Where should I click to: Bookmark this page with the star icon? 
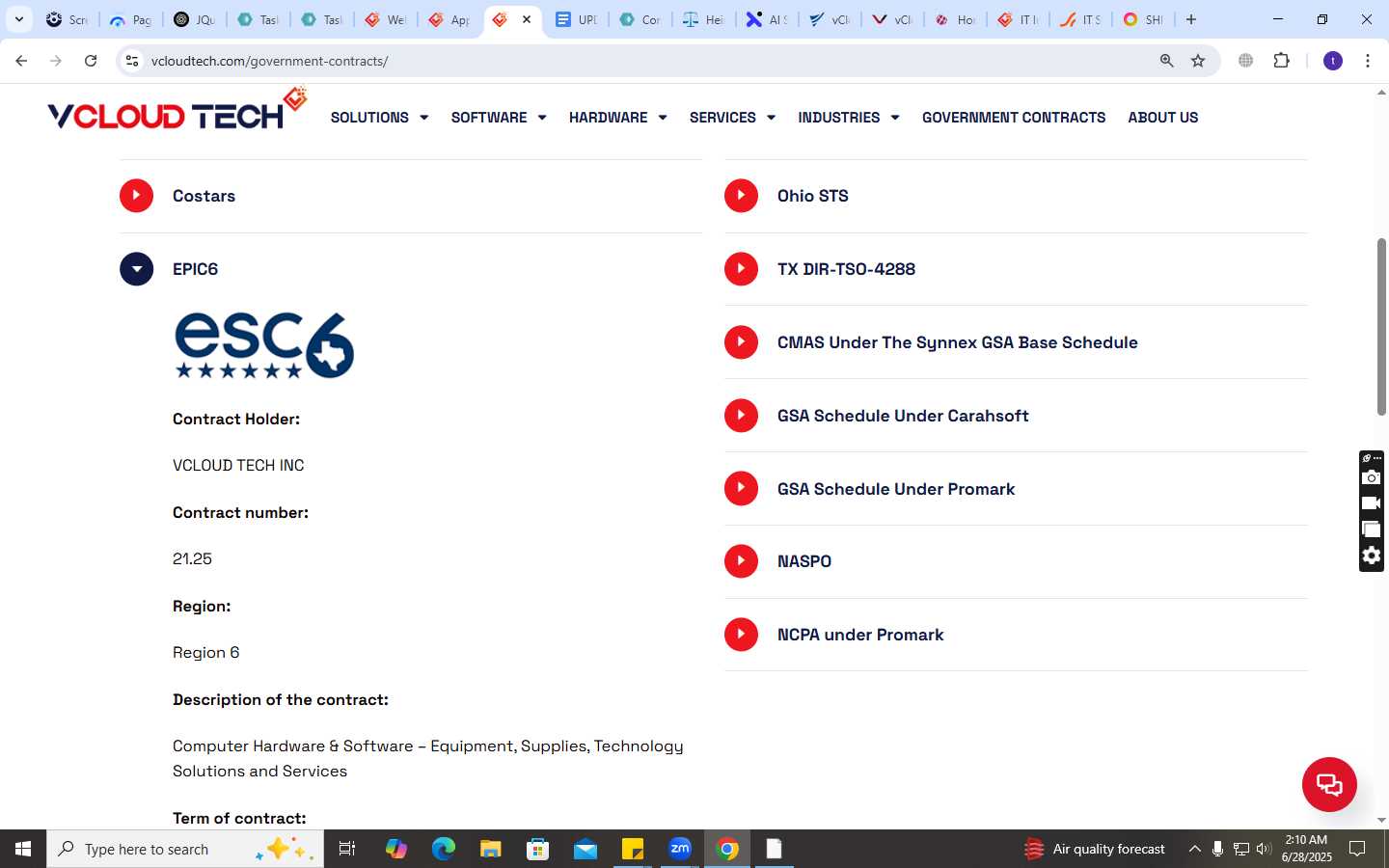point(1198,61)
